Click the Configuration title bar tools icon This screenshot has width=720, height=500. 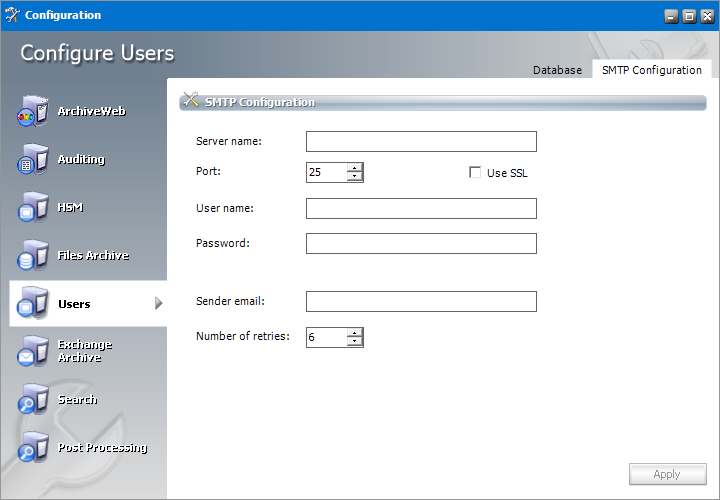tap(12, 15)
